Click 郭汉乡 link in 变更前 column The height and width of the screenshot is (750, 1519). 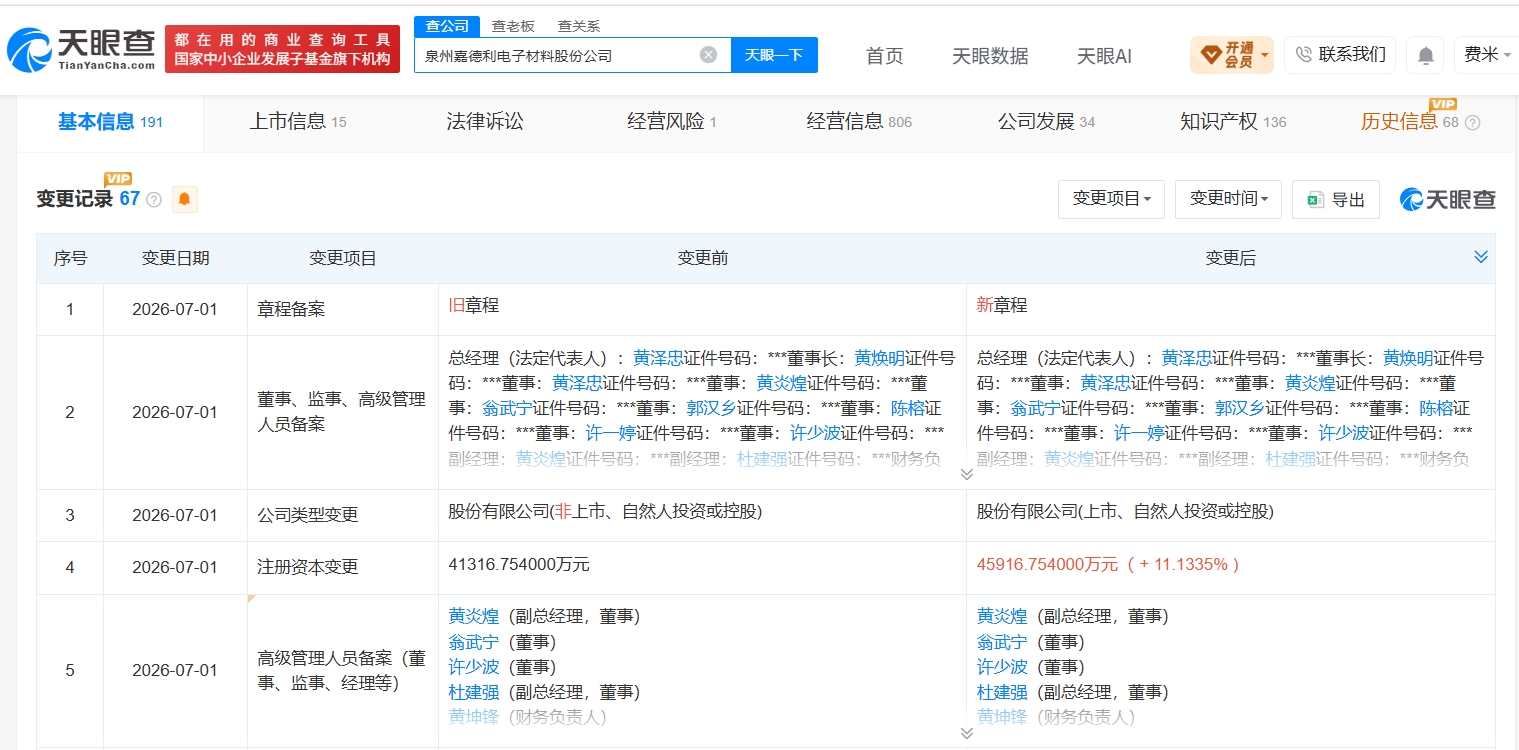pos(711,408)
